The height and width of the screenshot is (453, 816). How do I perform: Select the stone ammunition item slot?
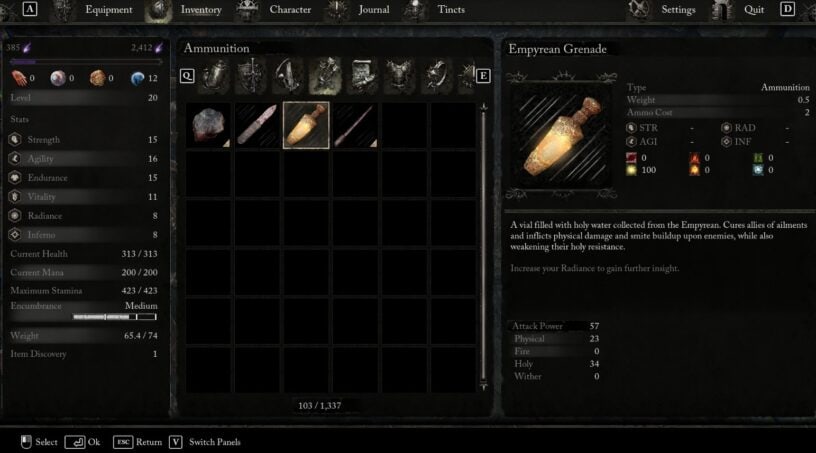pyautogui.click(x=208, y=125)
